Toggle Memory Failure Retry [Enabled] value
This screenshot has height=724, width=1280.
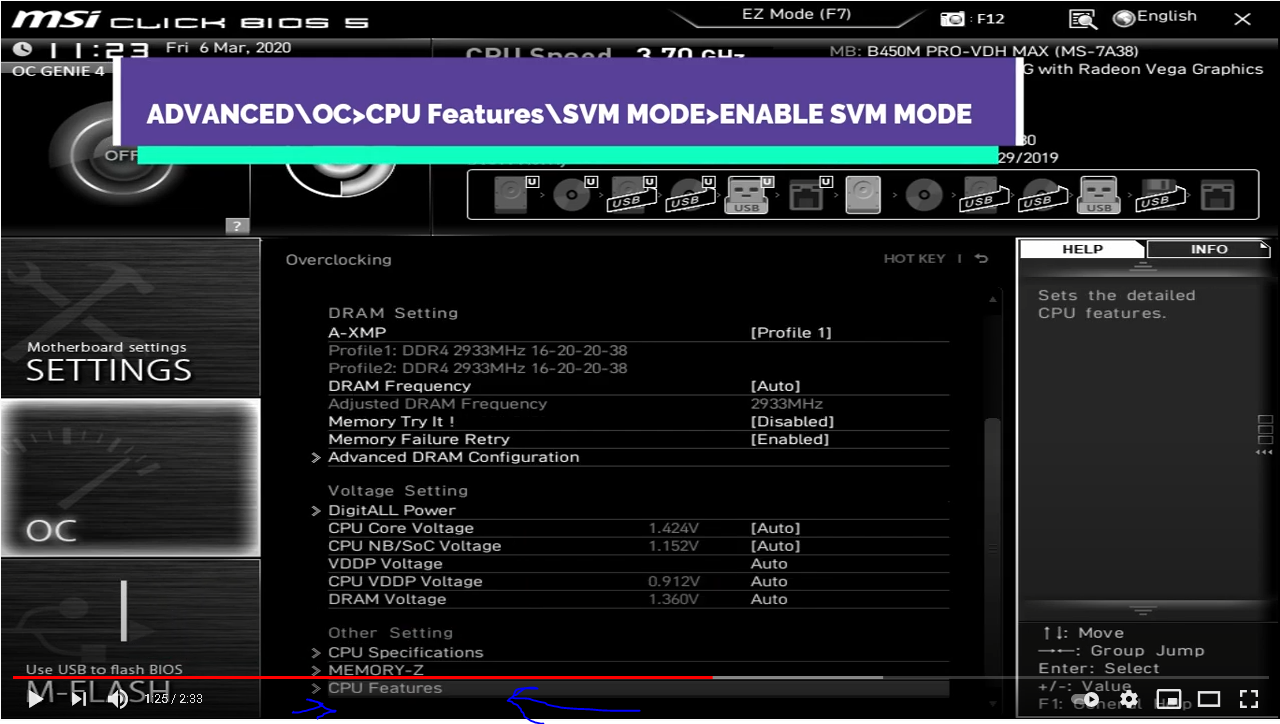pos(790,440)
